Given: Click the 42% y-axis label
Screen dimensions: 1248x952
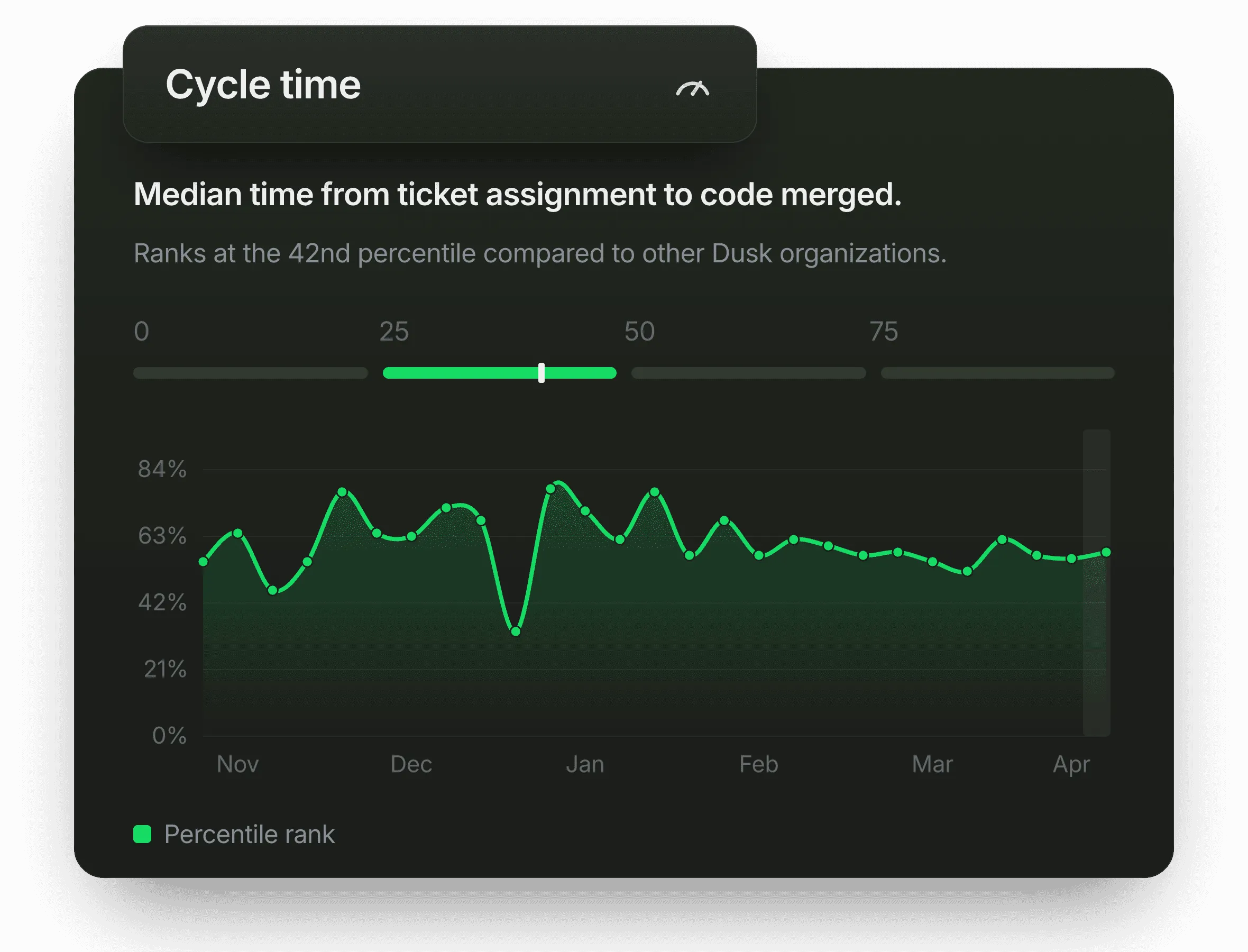Looking at the screenshot, I should (x=162, y=602).
